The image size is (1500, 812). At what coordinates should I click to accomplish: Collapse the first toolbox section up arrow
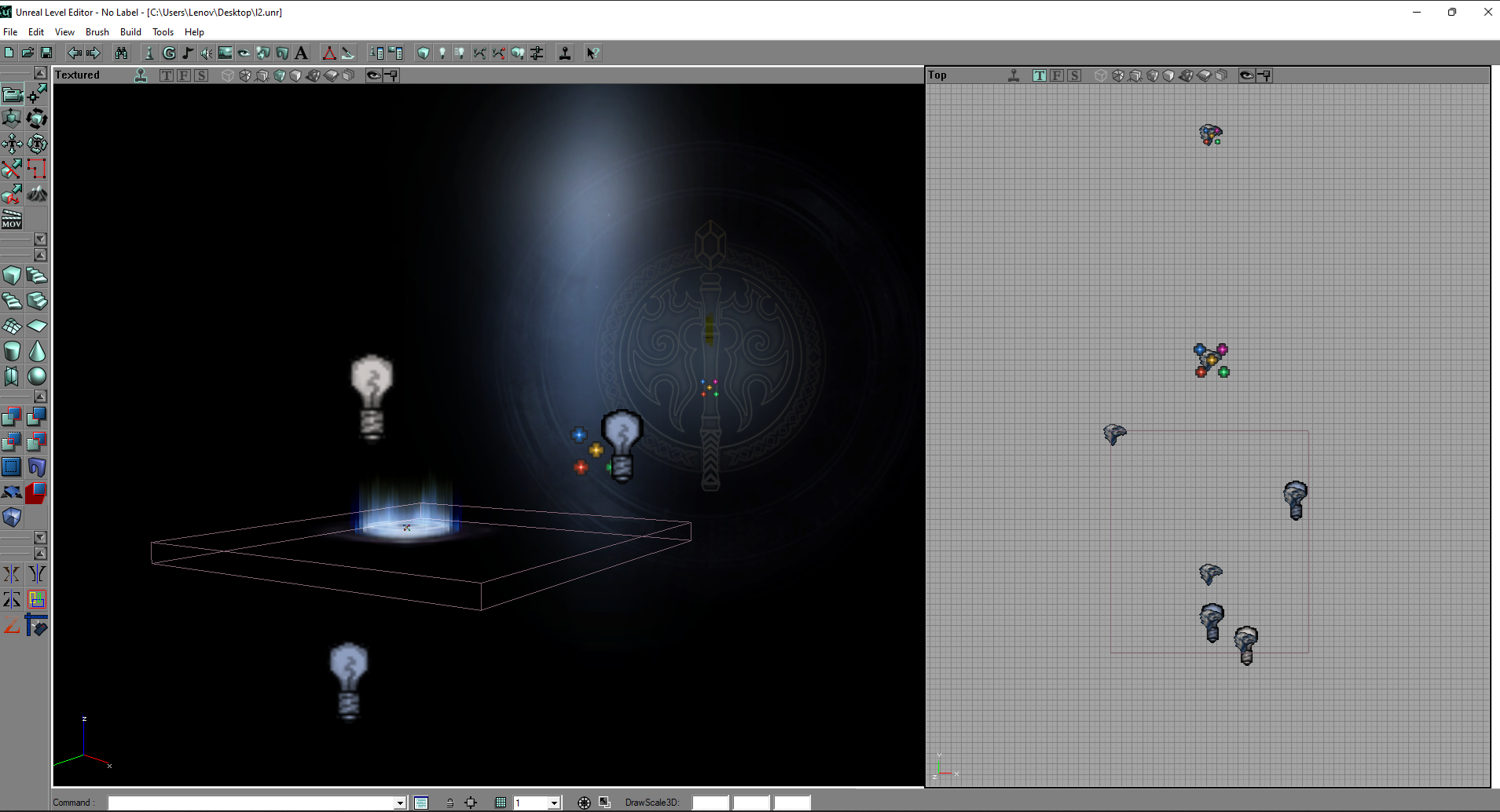click(x=40, y=72)
